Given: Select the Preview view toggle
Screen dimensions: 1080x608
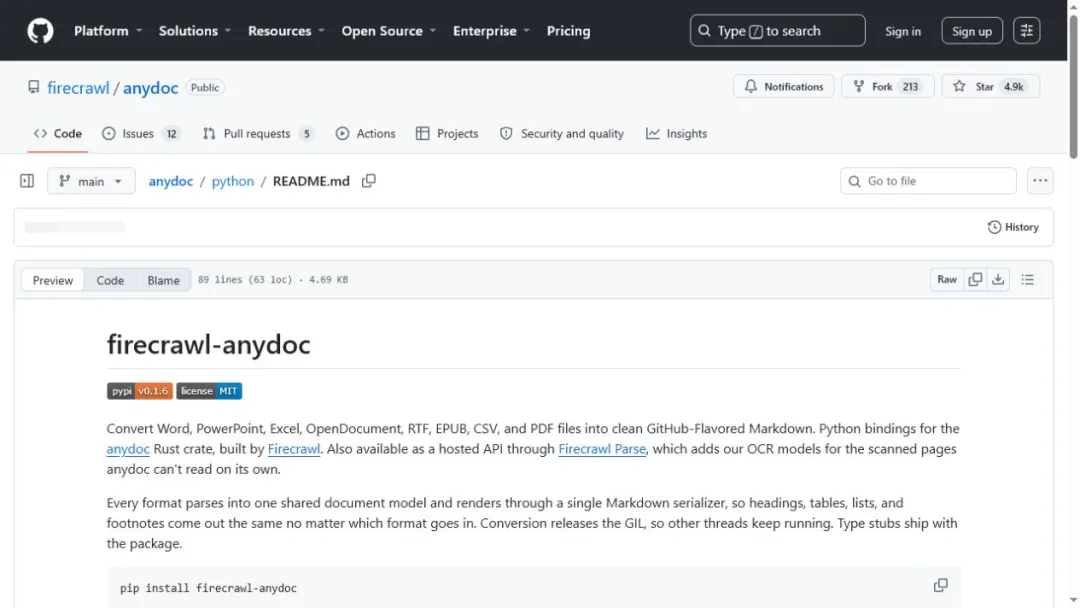Looking at the screenshot, I should (53, 280).
